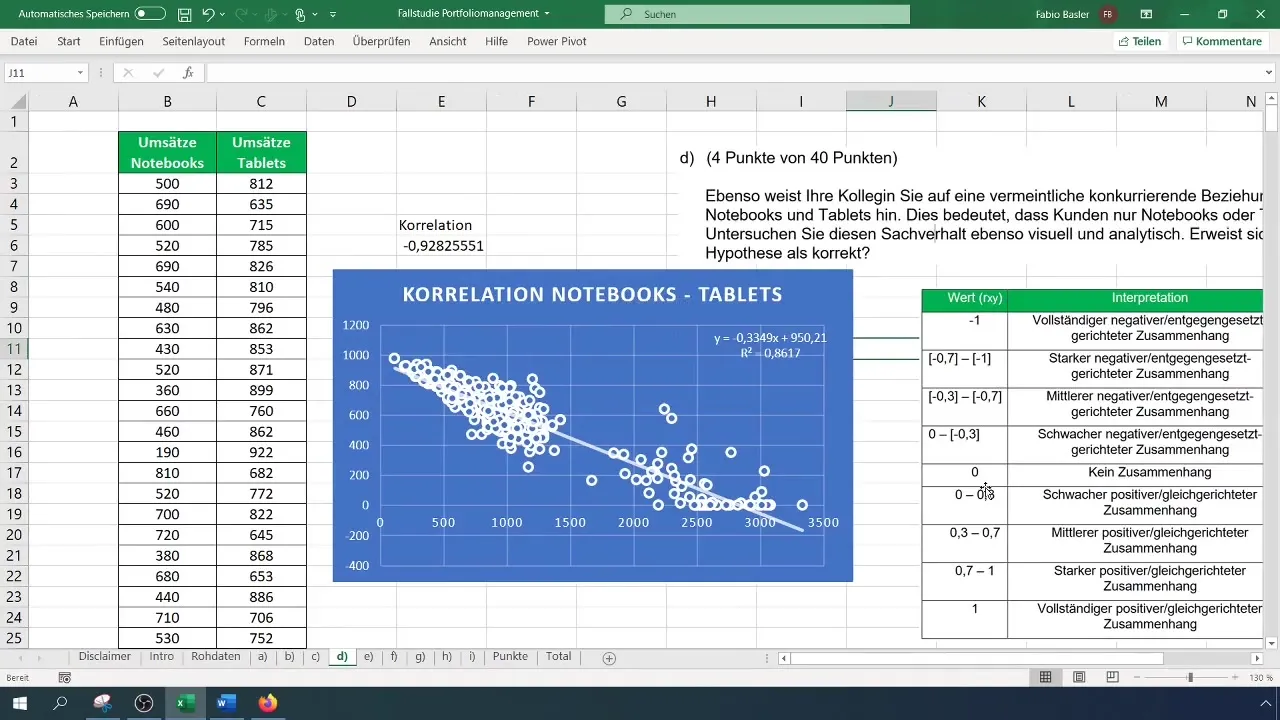Open the Hilfe ribbon tab
1280x720 pixels.
click(497, 41)
